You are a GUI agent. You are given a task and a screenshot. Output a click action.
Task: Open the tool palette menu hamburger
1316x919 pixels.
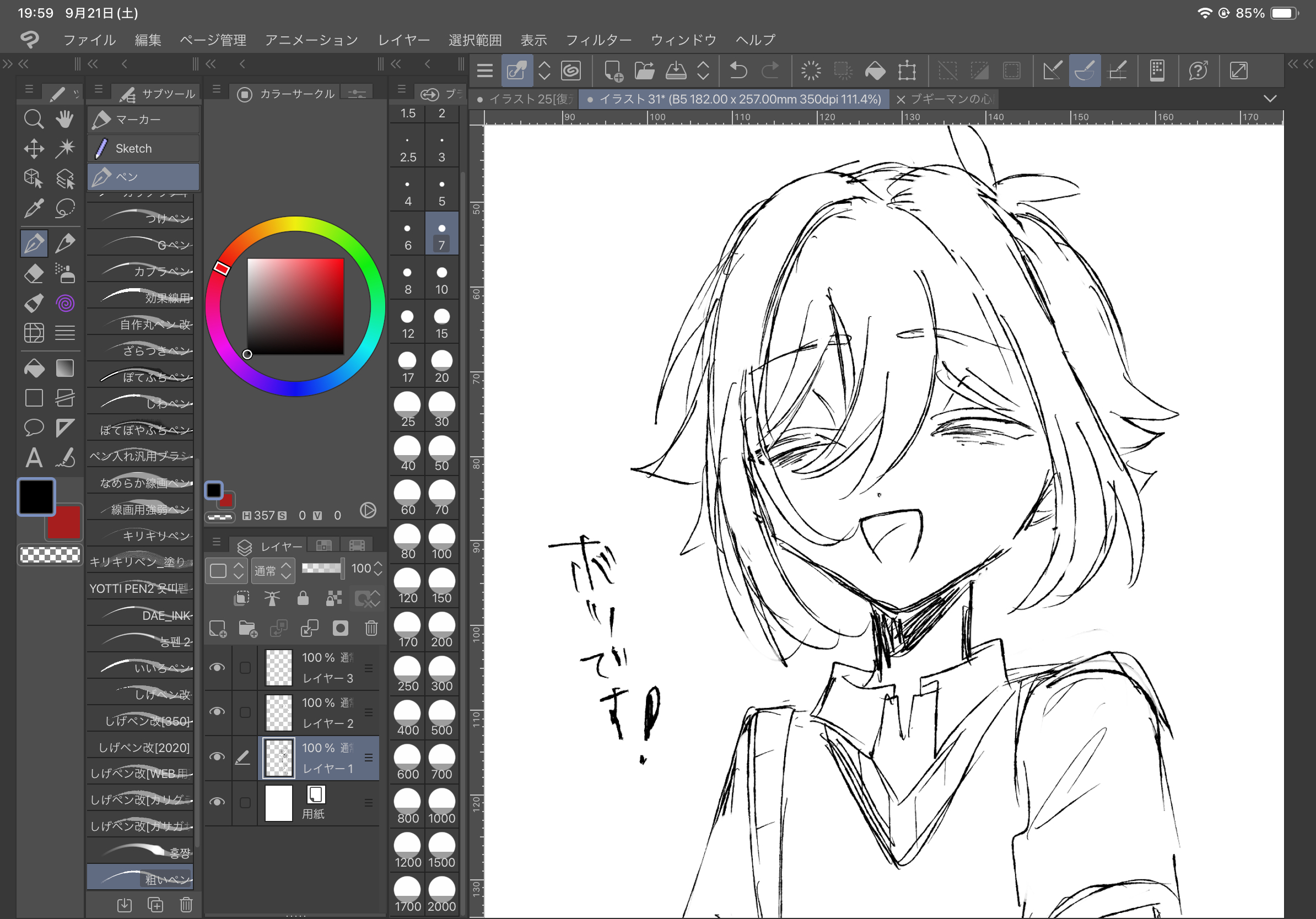(29, 89)
